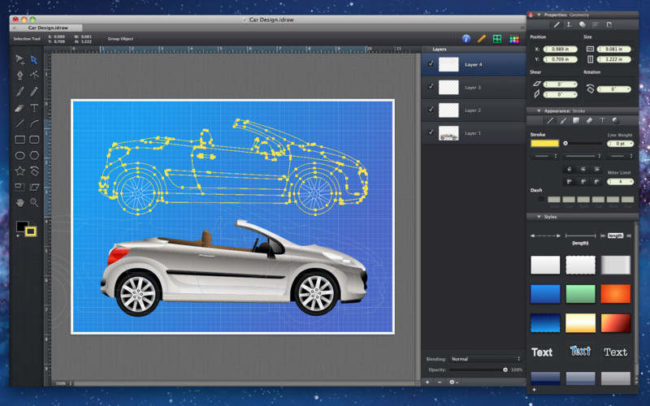Select the Rectangle shape tool
Screen dimensions: 650x406
[x=19, y=139]
